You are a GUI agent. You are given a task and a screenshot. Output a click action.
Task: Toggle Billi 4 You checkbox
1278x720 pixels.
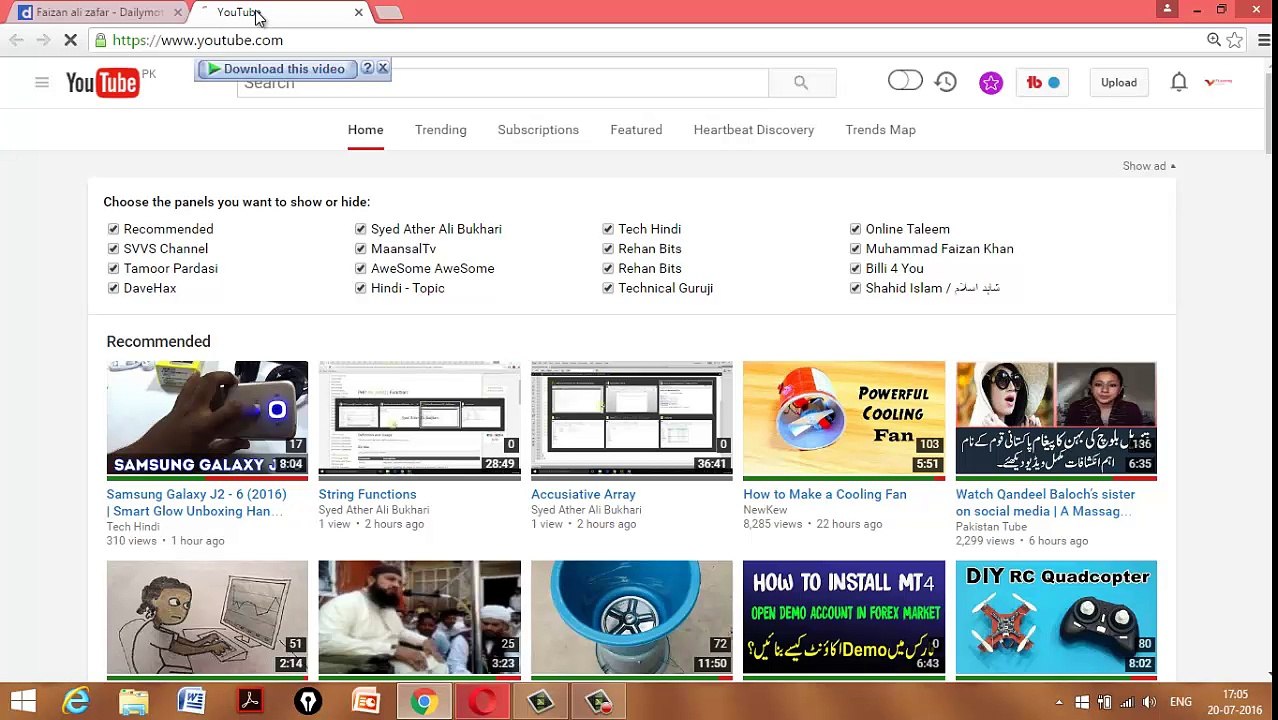(x=855, y=268)
